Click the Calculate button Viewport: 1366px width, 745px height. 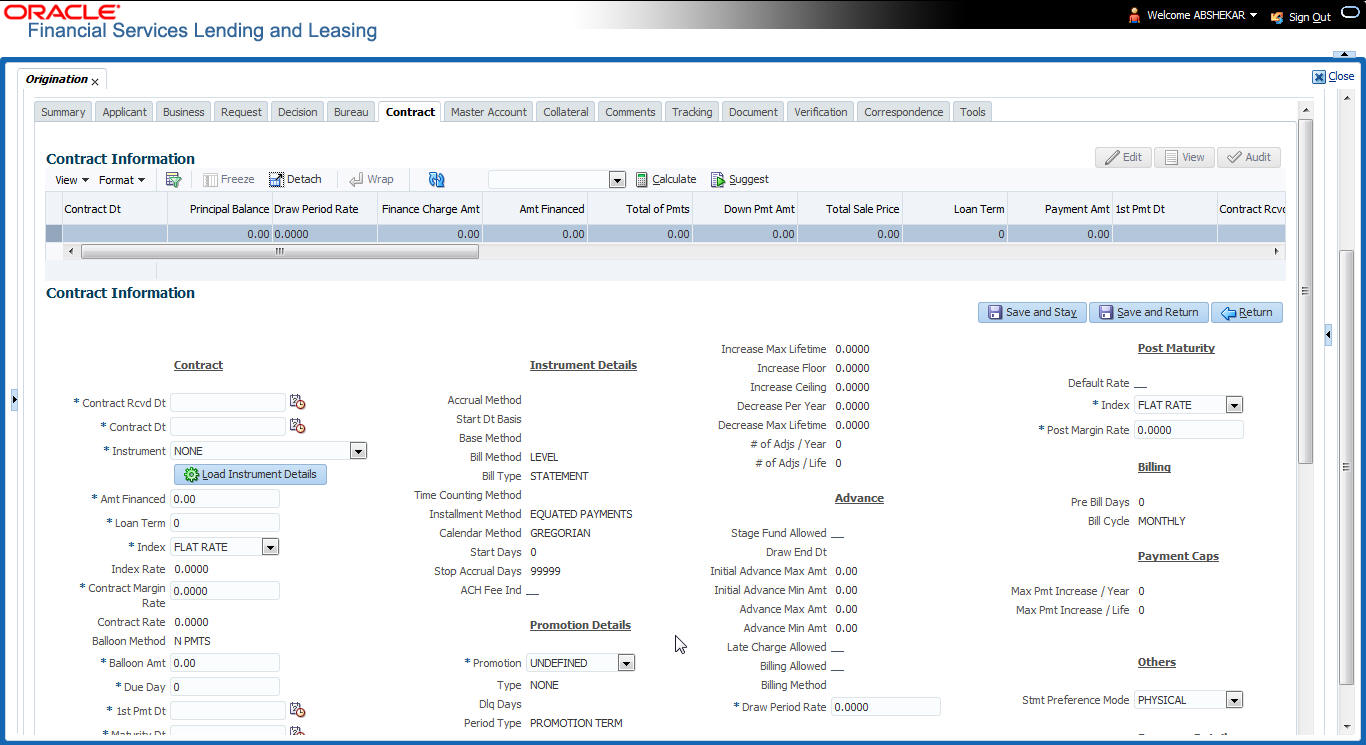[666, 180]
